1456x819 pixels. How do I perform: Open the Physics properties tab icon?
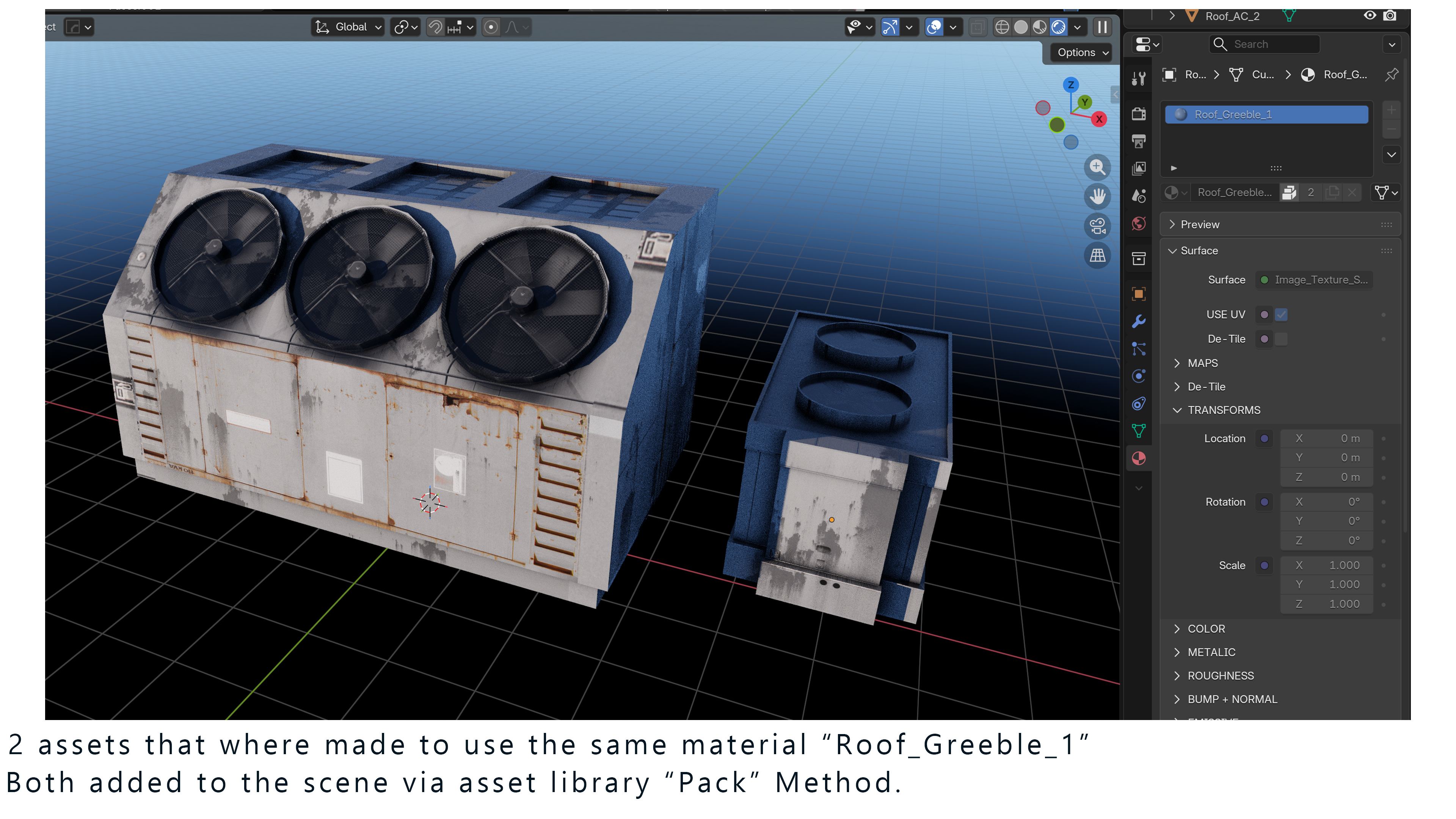(1138, 376)
